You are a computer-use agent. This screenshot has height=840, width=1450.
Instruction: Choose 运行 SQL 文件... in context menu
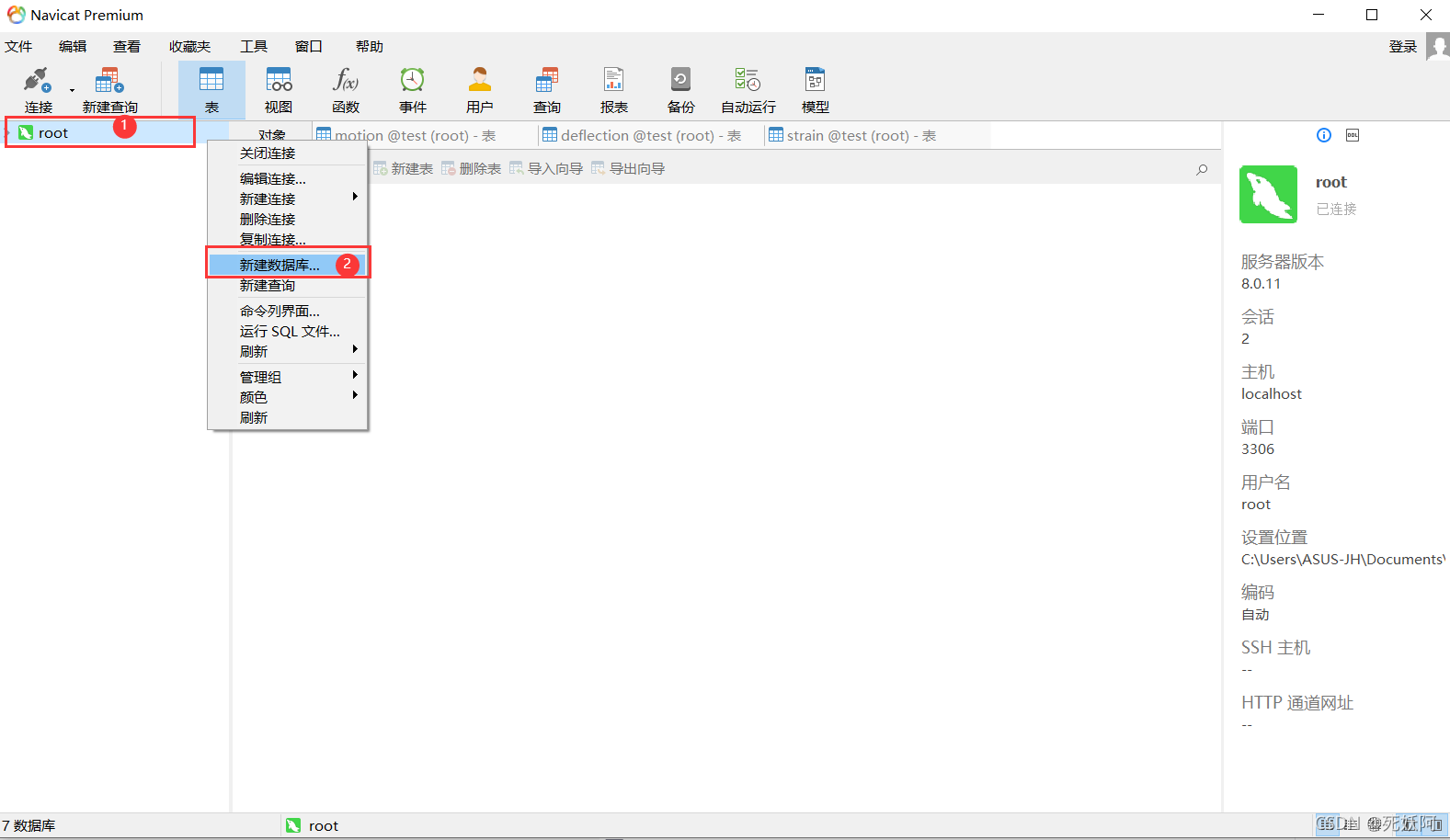click(288, 331)
